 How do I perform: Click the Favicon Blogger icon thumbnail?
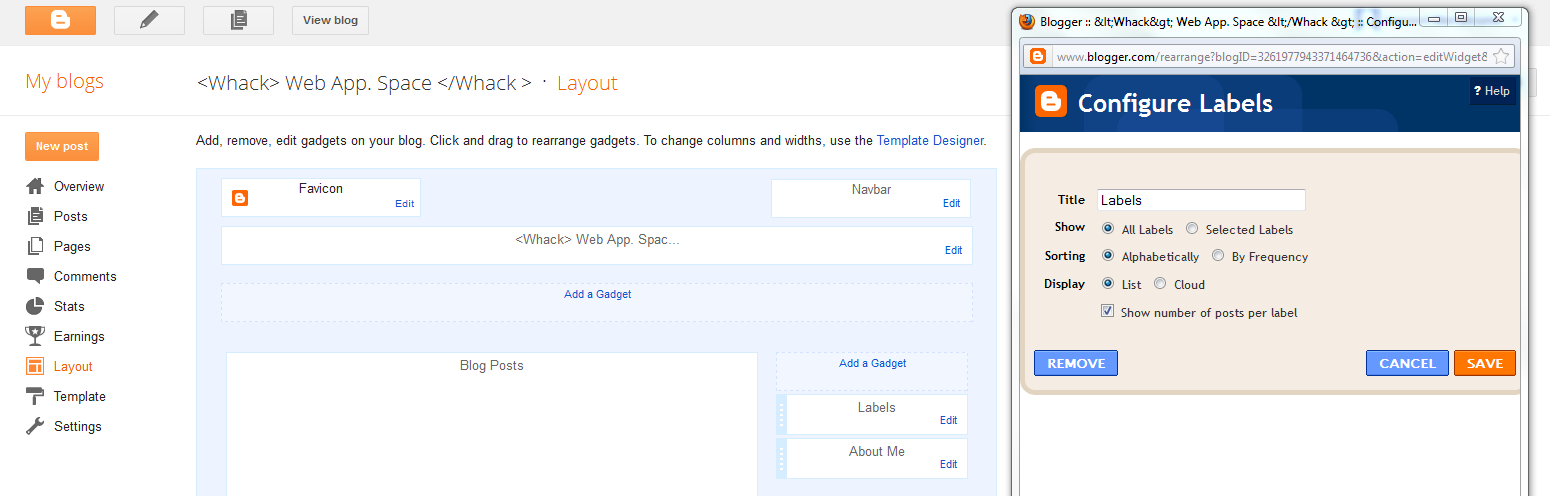pos(240,198)
